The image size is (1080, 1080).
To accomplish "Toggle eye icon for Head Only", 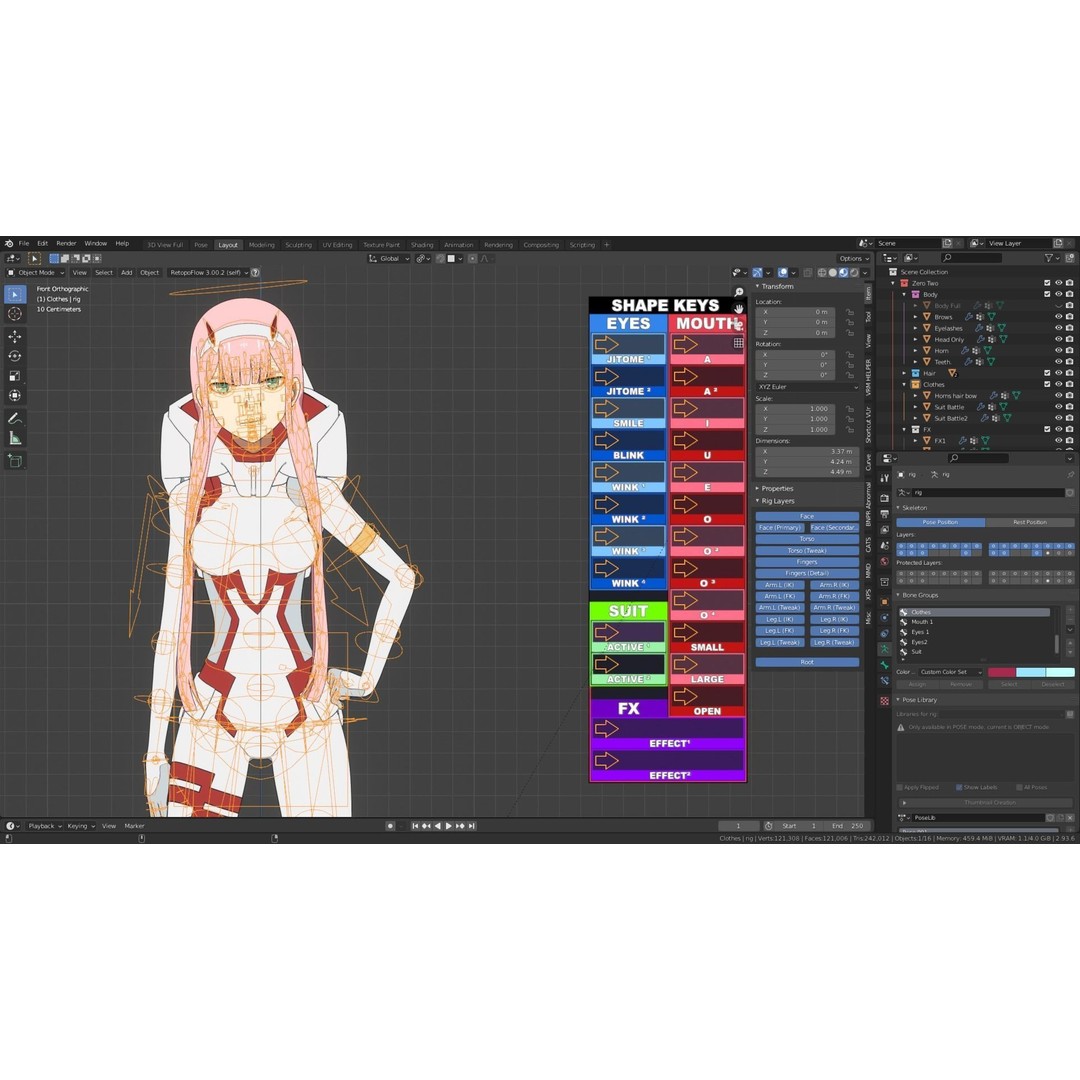I will pos(1059,339).
